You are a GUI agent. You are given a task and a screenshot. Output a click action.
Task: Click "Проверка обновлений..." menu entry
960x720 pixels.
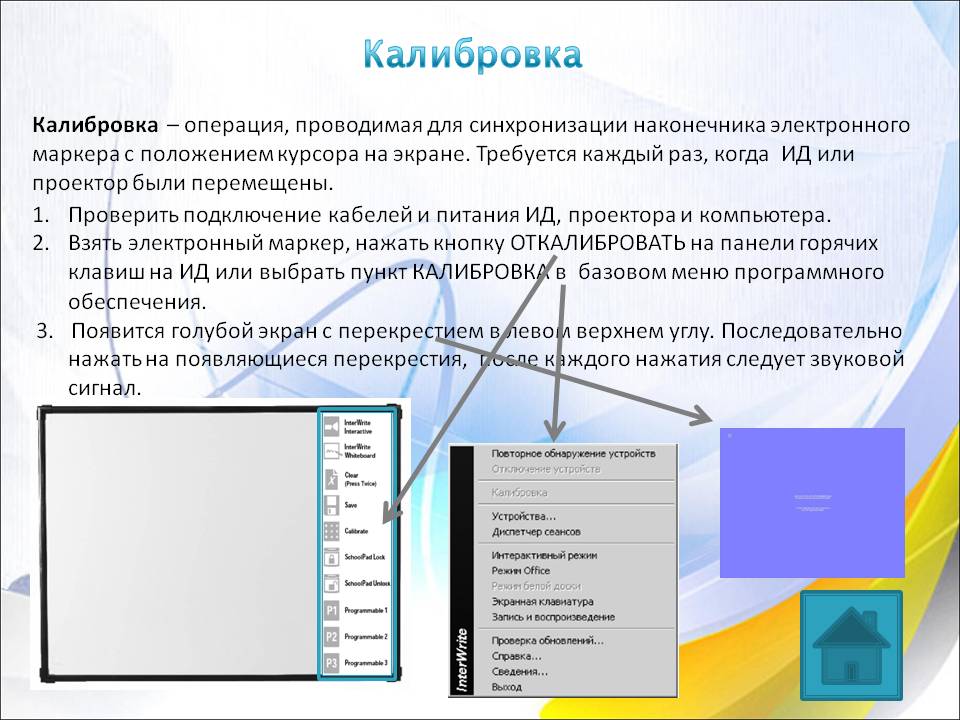pos(547,640)
